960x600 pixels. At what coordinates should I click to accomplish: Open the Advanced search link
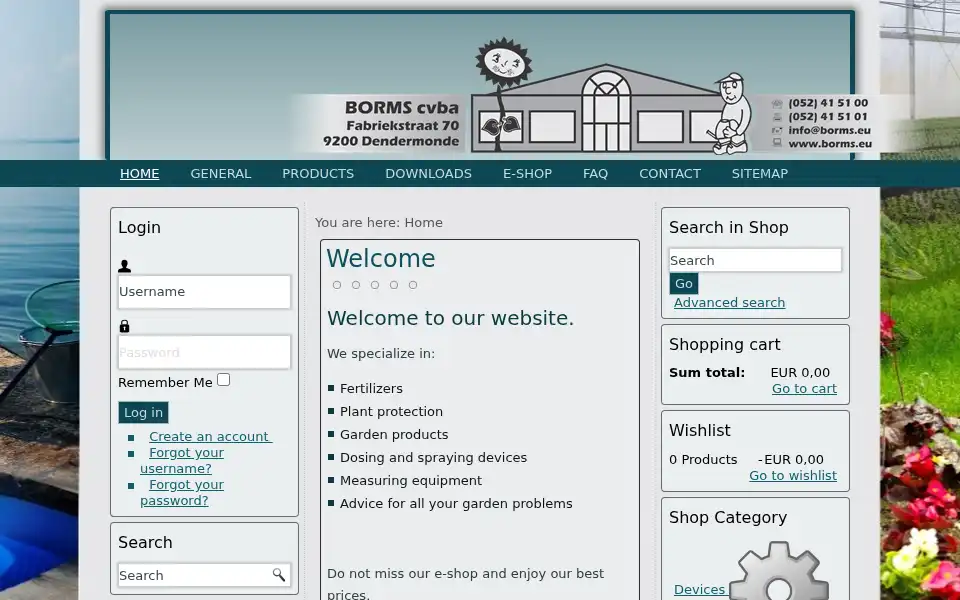[729, 302]
